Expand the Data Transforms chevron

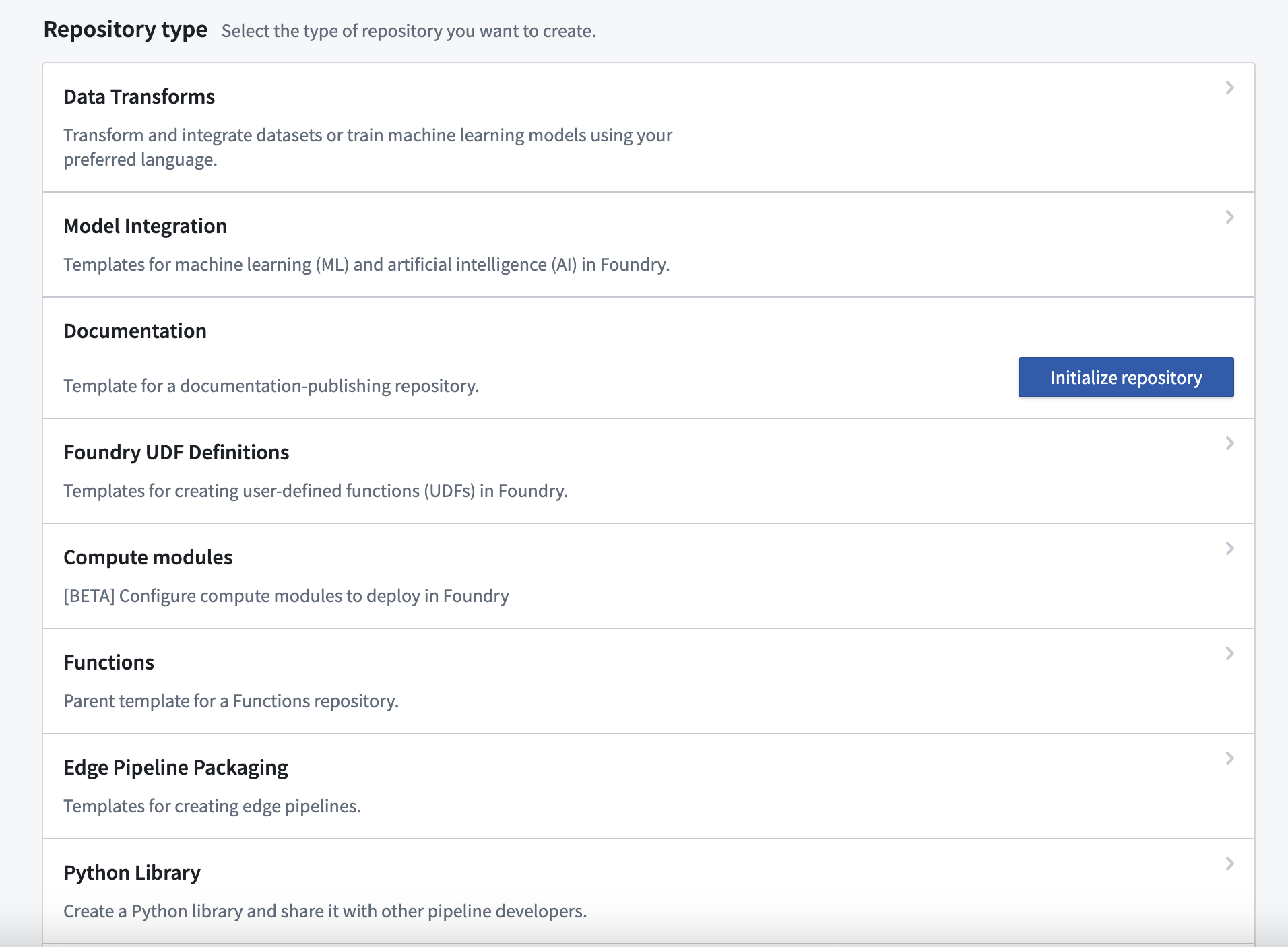1229,88
